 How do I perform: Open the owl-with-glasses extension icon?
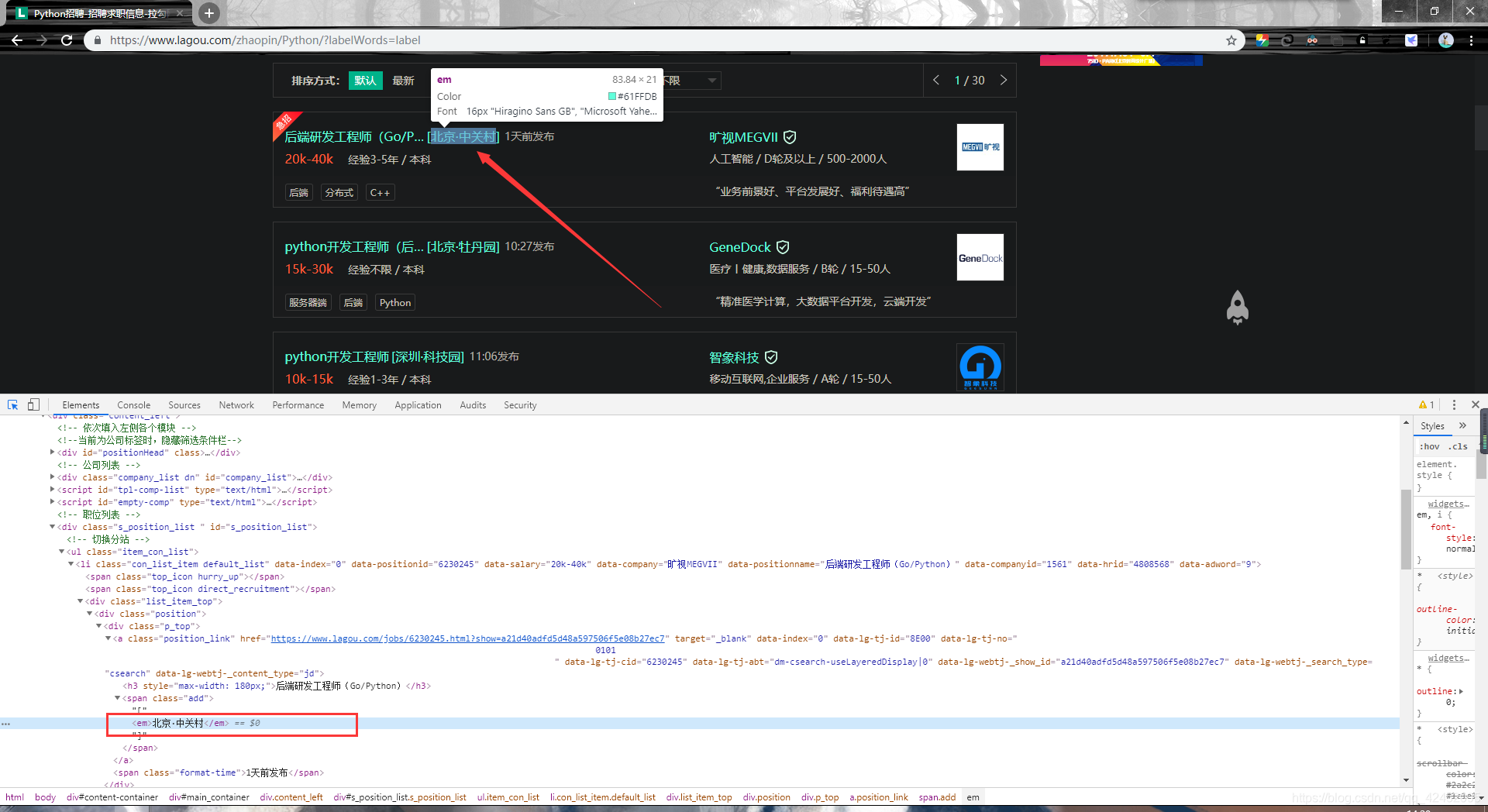pyautogui.click(x=1312, y=40)
